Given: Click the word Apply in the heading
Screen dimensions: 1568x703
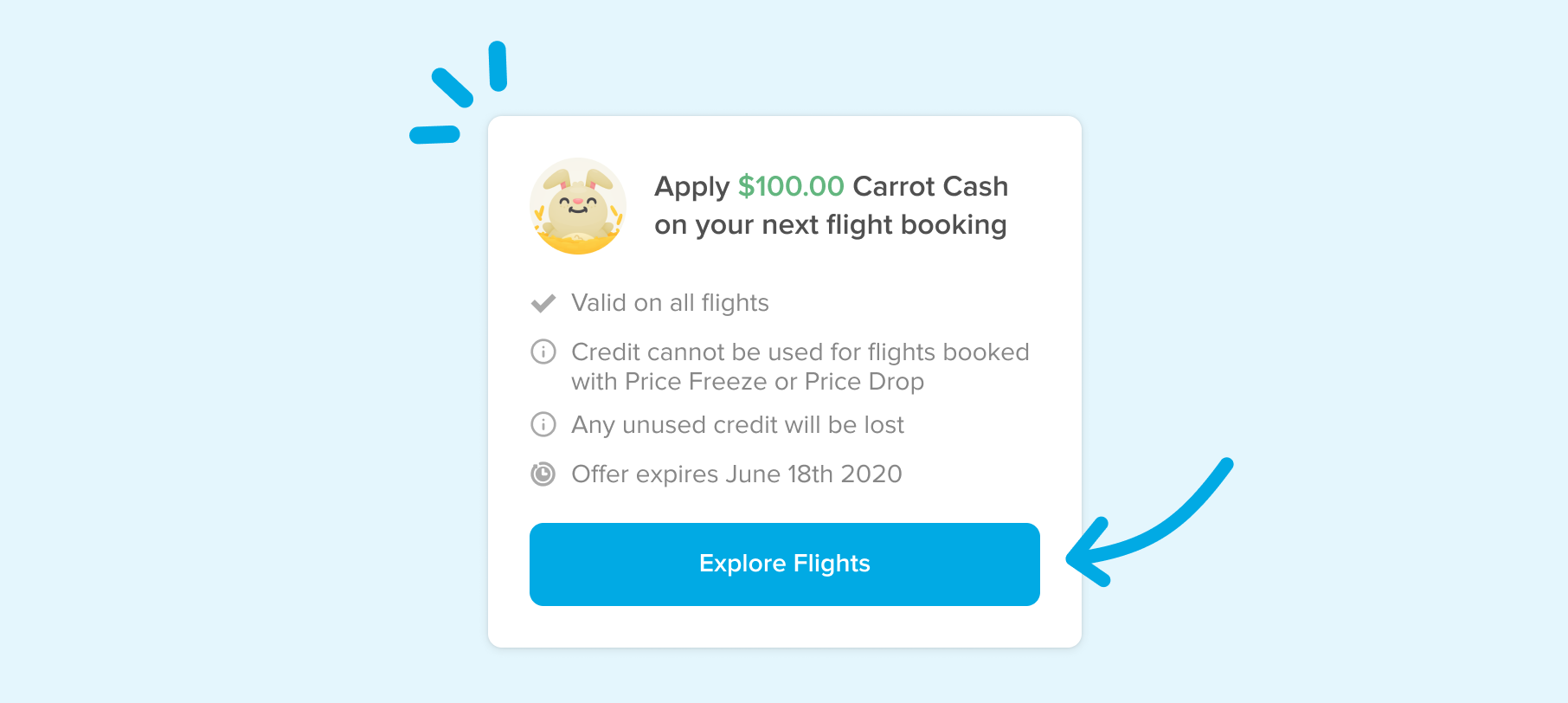Looking at the screenshot, I should (692, 187).
